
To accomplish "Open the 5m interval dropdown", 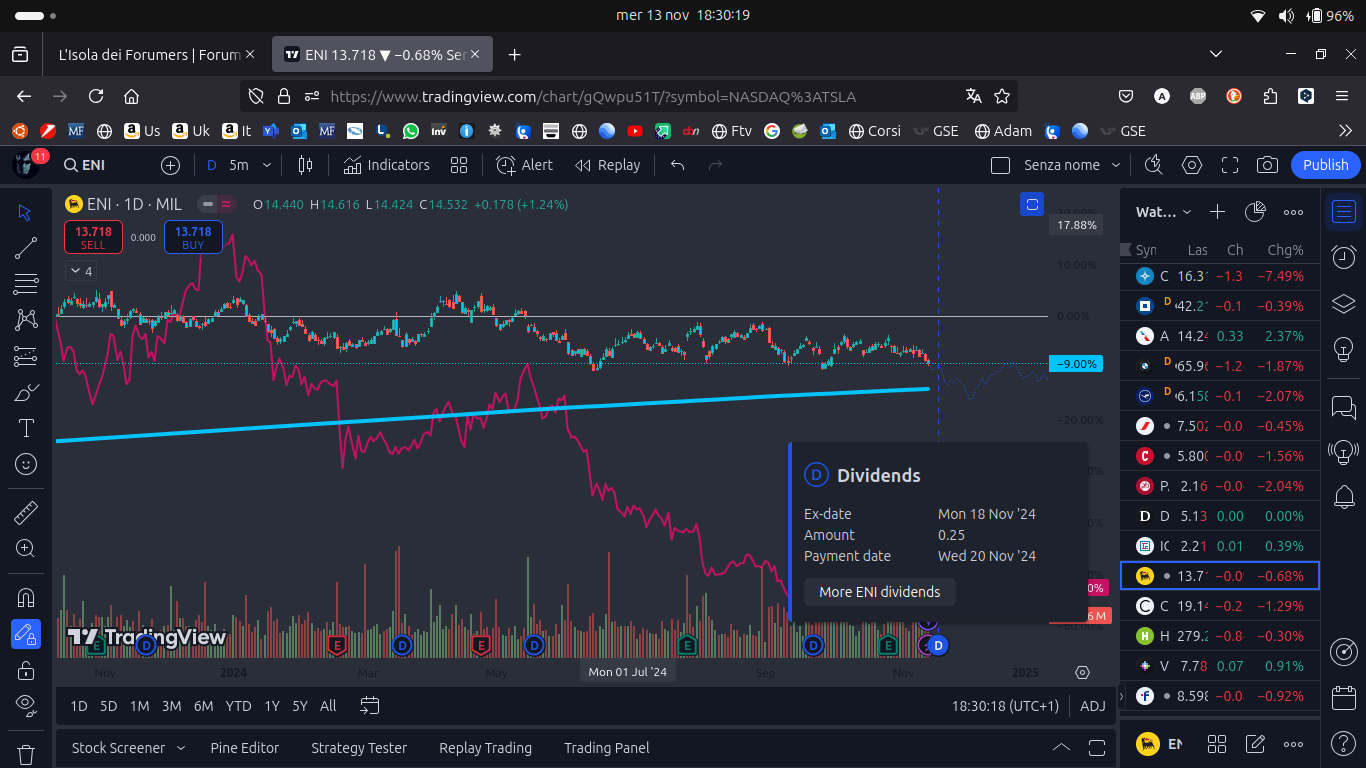I will coord(266,165).
